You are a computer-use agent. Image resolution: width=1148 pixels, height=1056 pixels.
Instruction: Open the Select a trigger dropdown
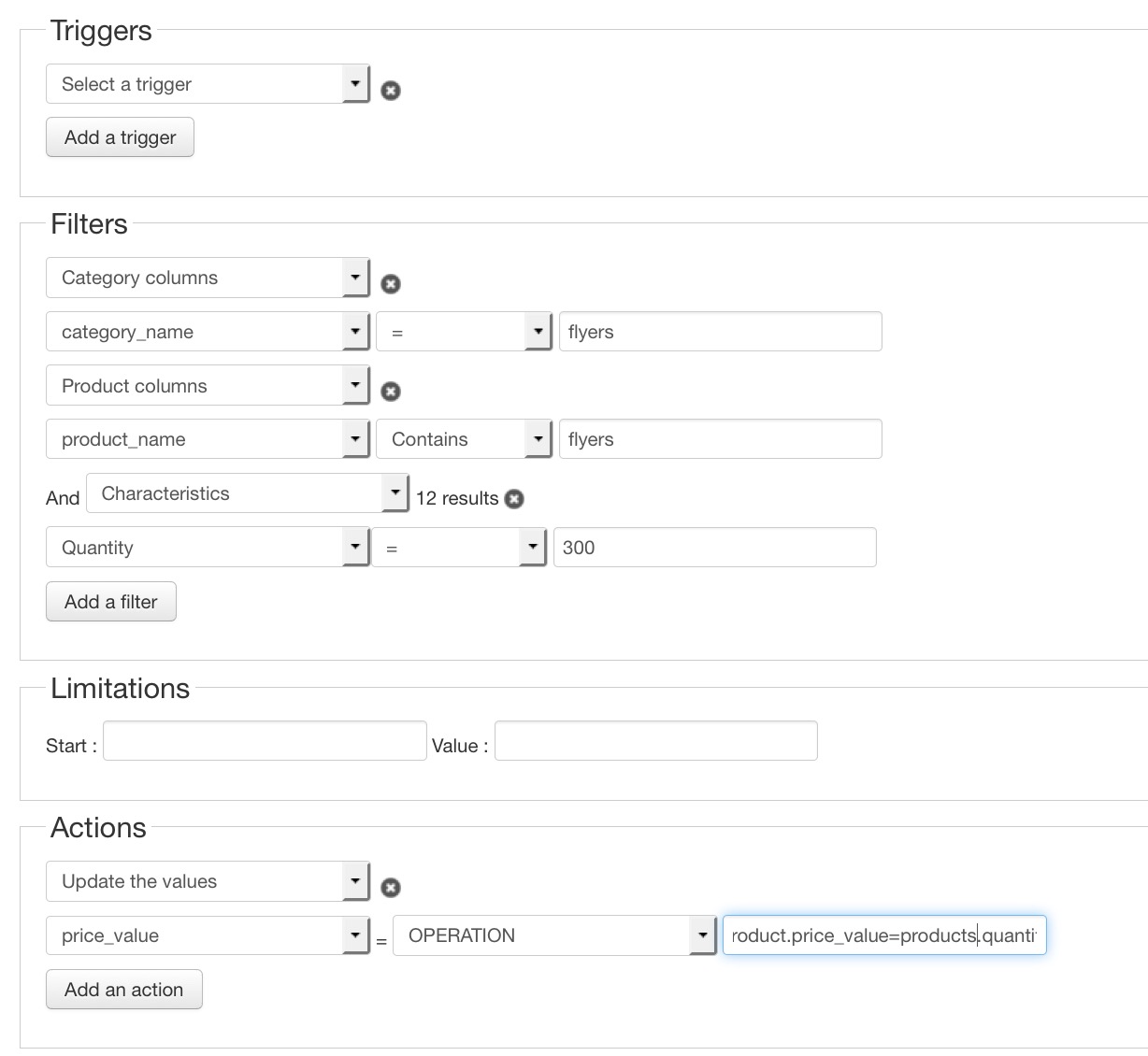[208, 84]
